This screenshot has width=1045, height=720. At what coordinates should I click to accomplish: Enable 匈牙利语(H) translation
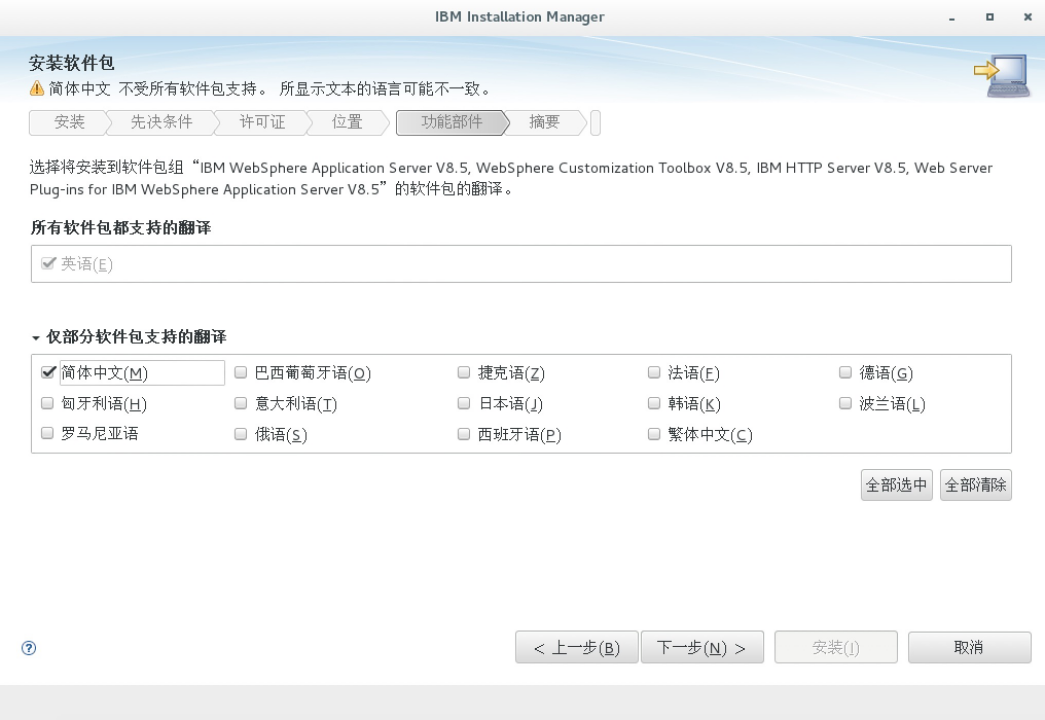[47, 403]
